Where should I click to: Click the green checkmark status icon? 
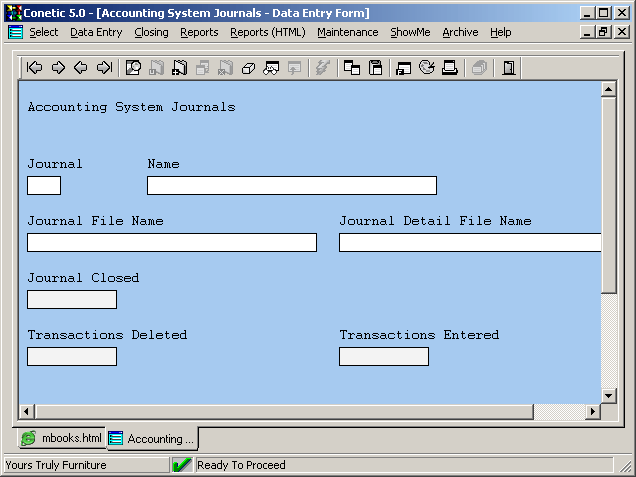[x=182, y=465]
